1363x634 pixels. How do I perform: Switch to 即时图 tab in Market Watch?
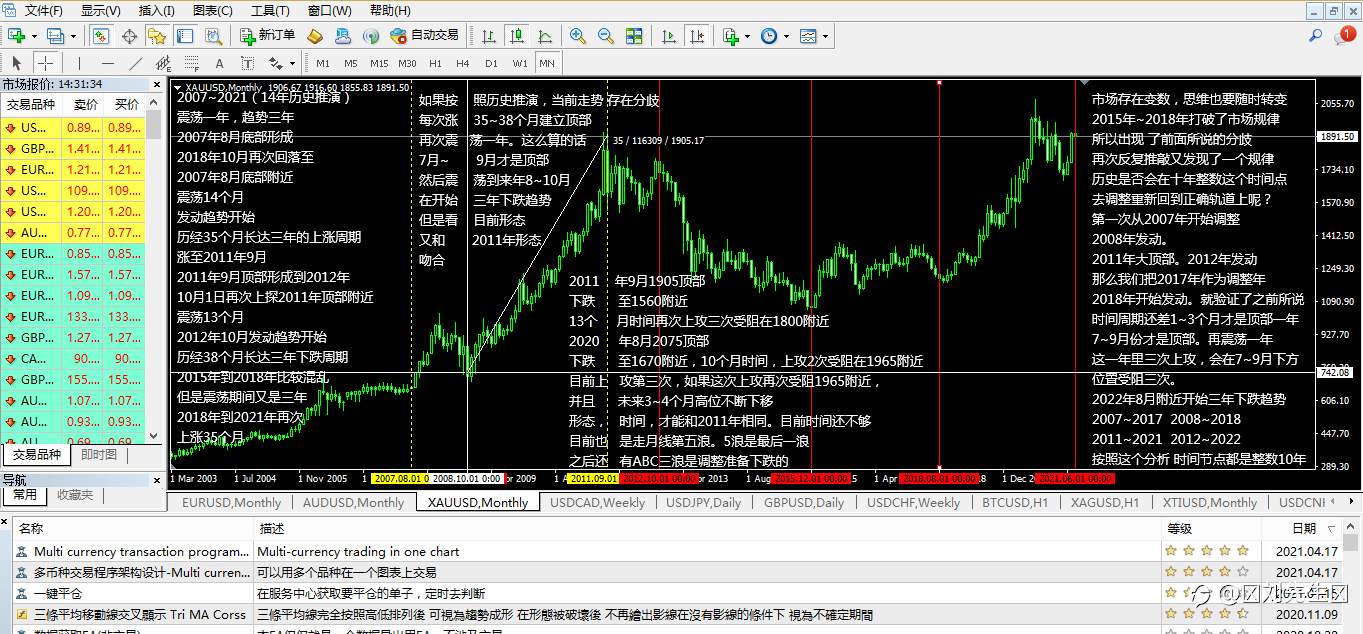[x=99, y=454]
